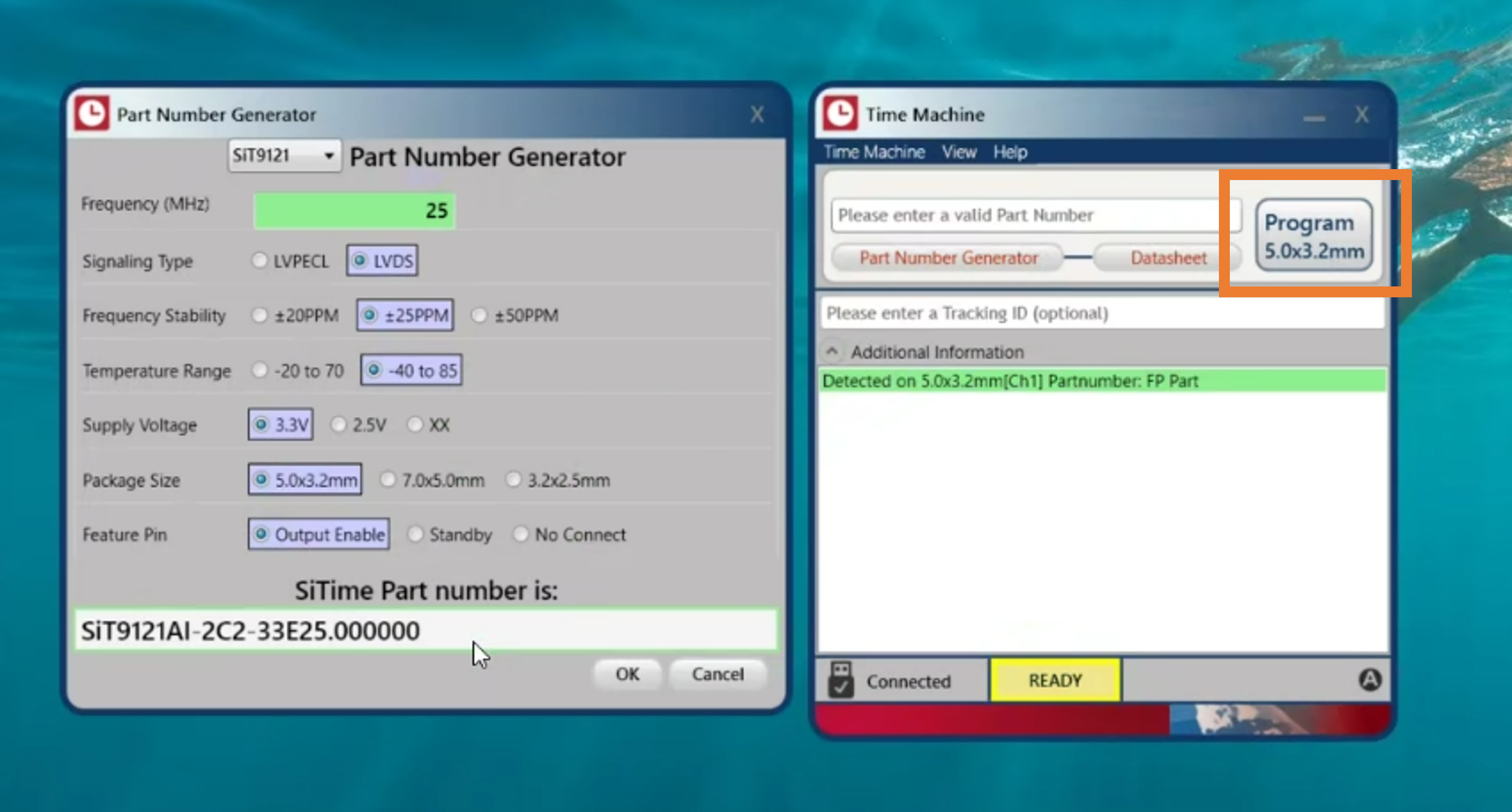The width and height of the screenshot is (1512, 812).
Task: Click the SiTime logo in Part Number Generator title
Action: click(92, 113)
